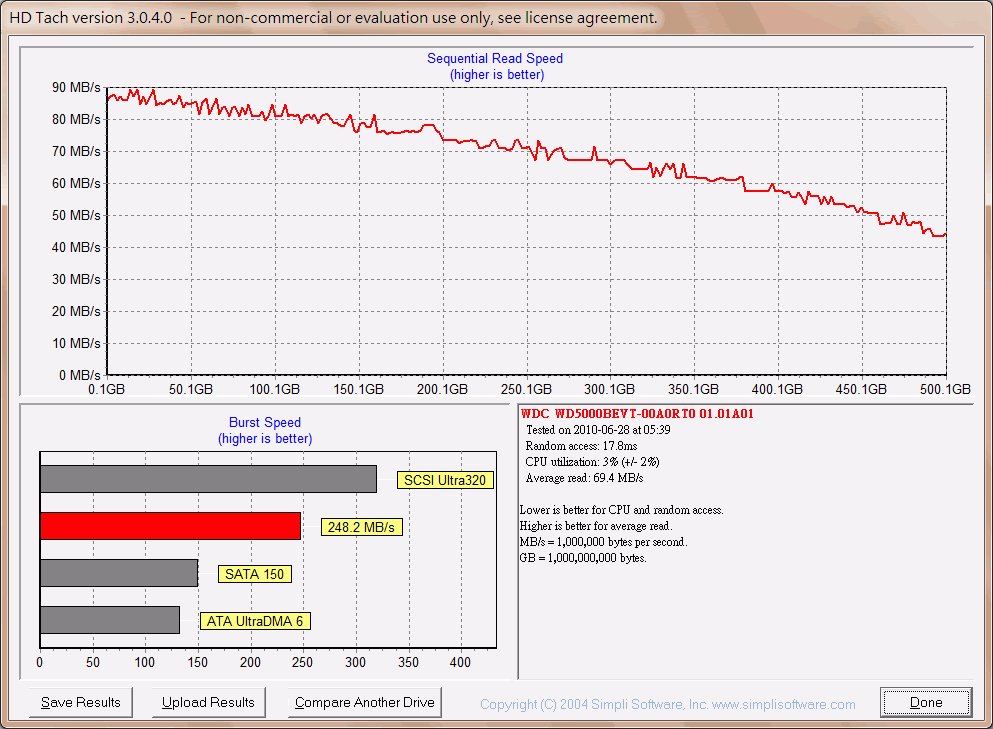
Task: Click the Upload Results button
Action: (x=208, y=702)
